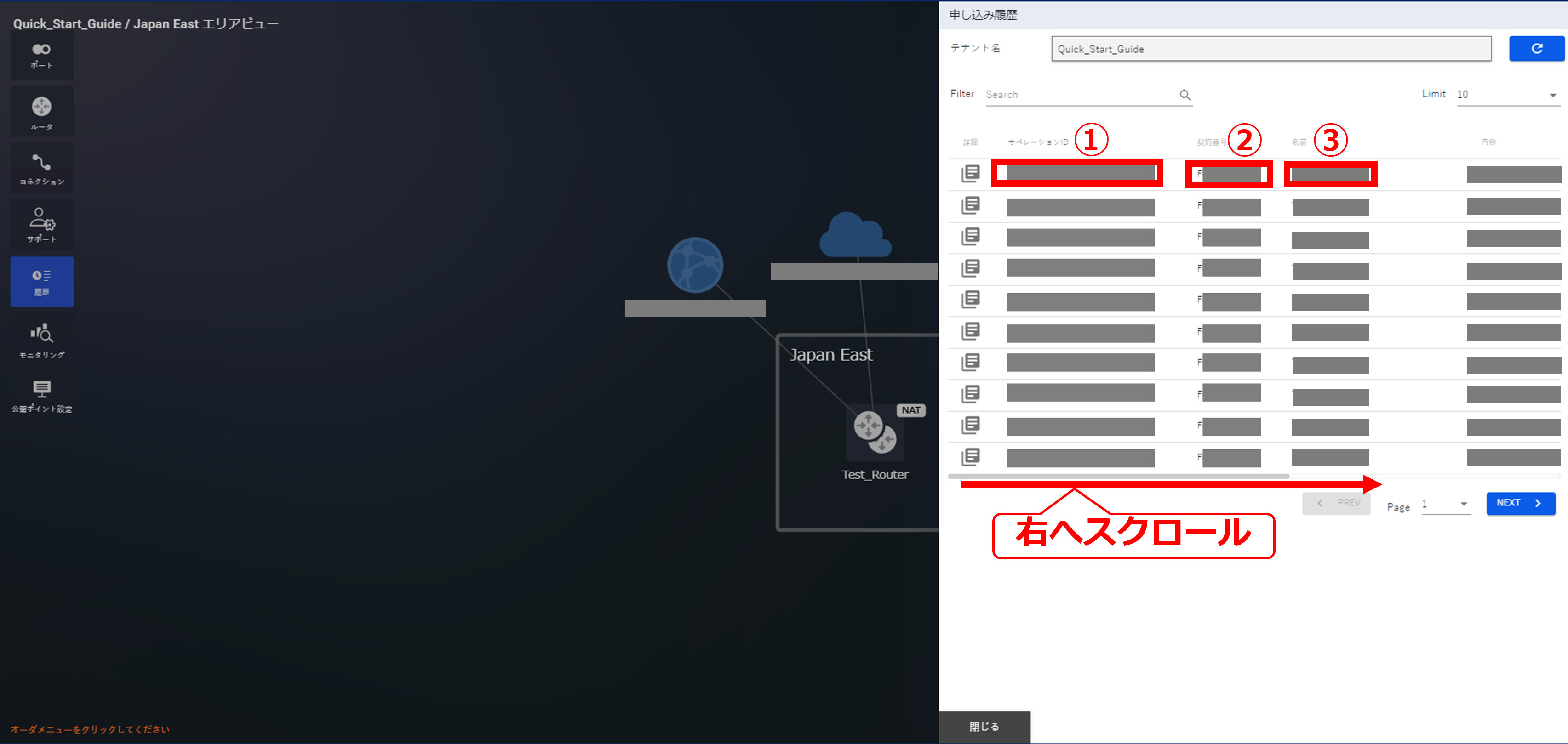The height and width of the screenshot is (744, 1568).
Task: Expand the Limit dropdown showing 10
Action: [x=1508, y=95]
